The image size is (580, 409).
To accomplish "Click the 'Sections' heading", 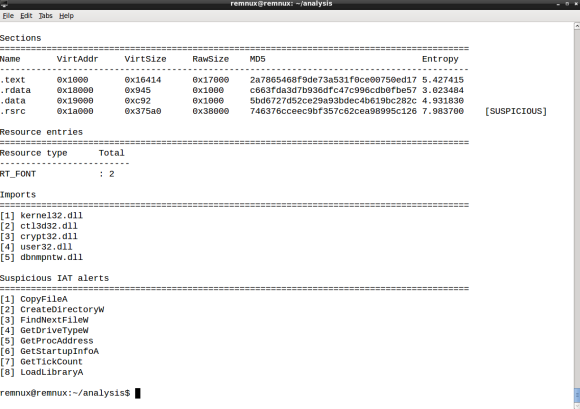I will pos(21,38).
